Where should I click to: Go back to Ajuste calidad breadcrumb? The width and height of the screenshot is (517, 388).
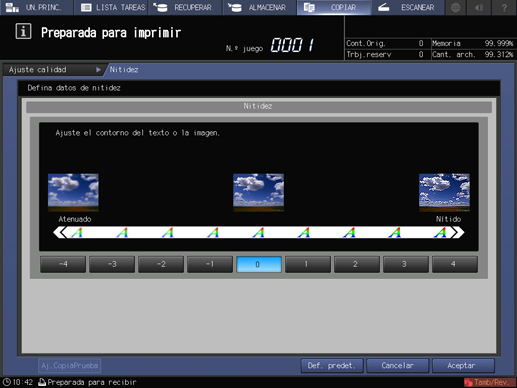(53, 70)
